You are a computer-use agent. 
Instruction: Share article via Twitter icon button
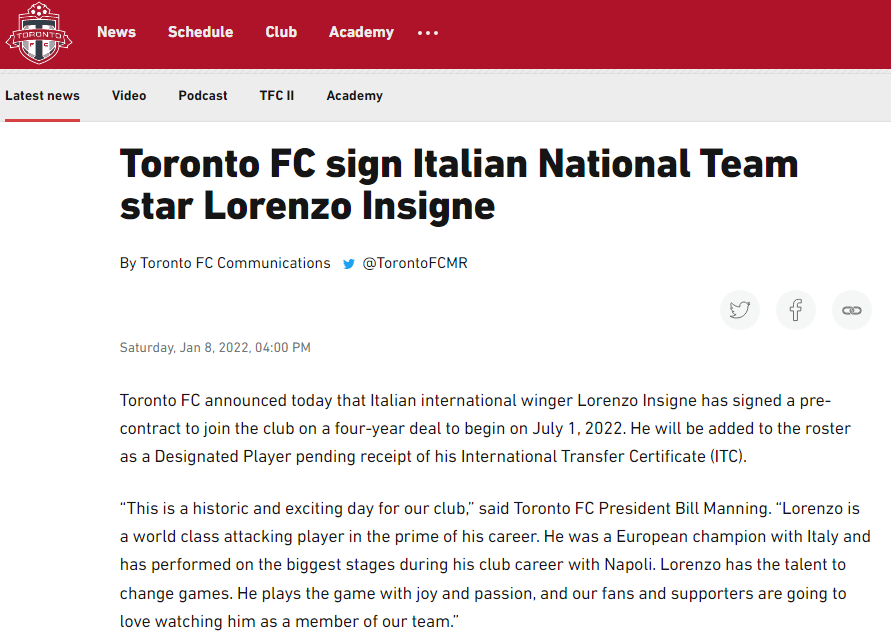pyautogui.click(x=740, y=310)
